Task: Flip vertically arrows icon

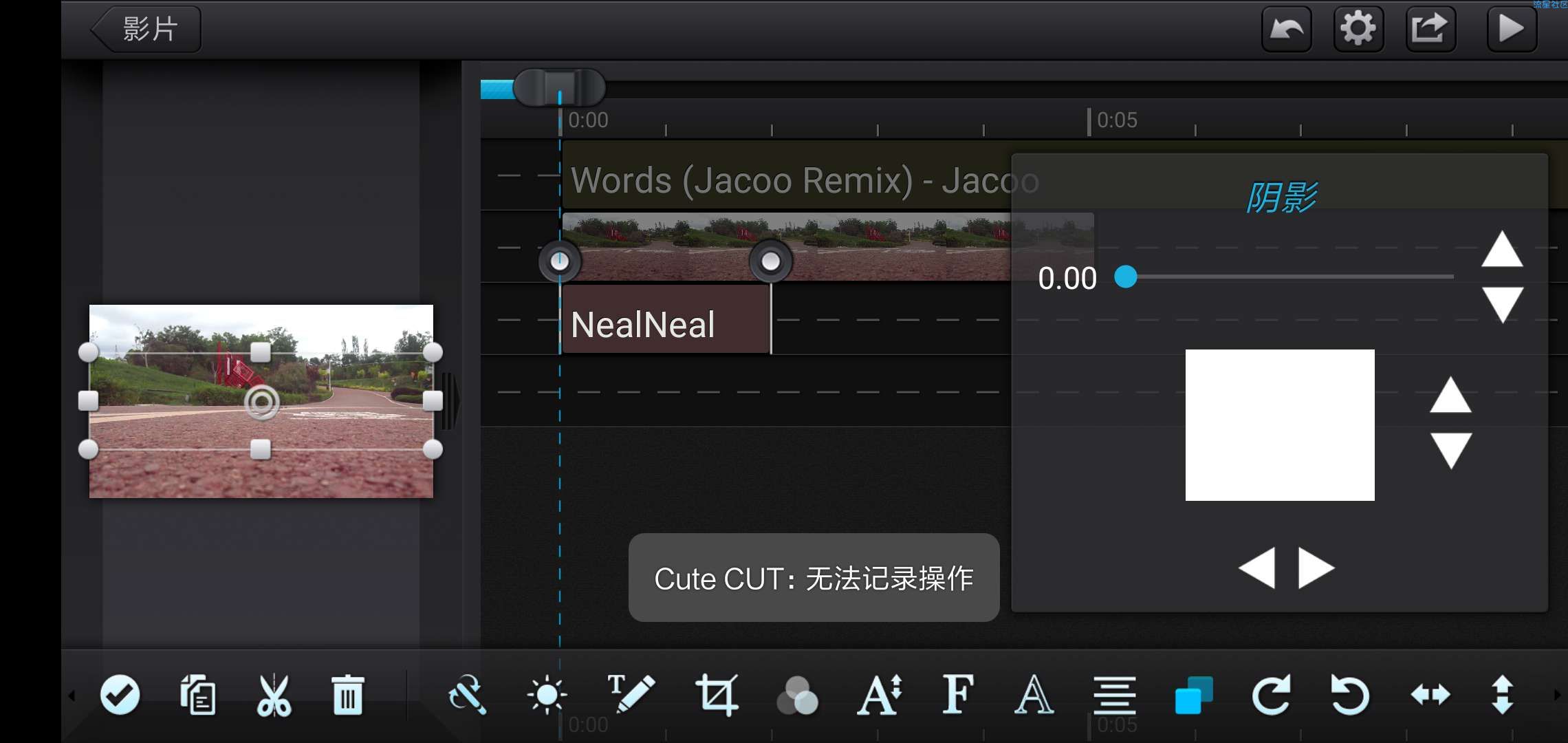Action: point(1503,695)
